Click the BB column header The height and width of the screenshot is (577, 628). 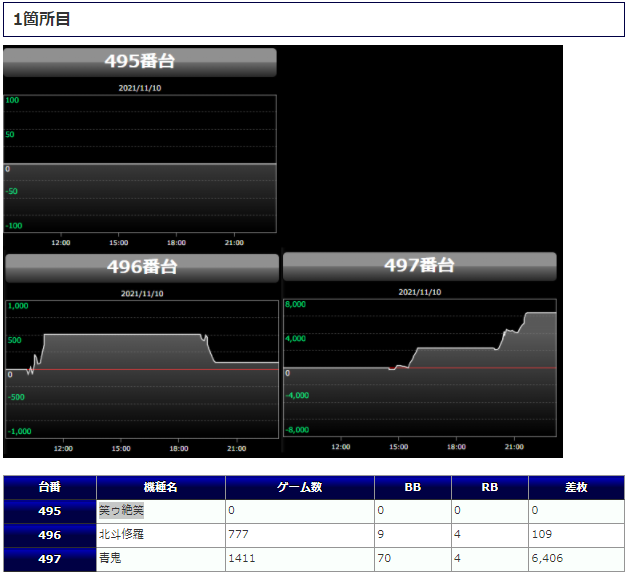413,487
